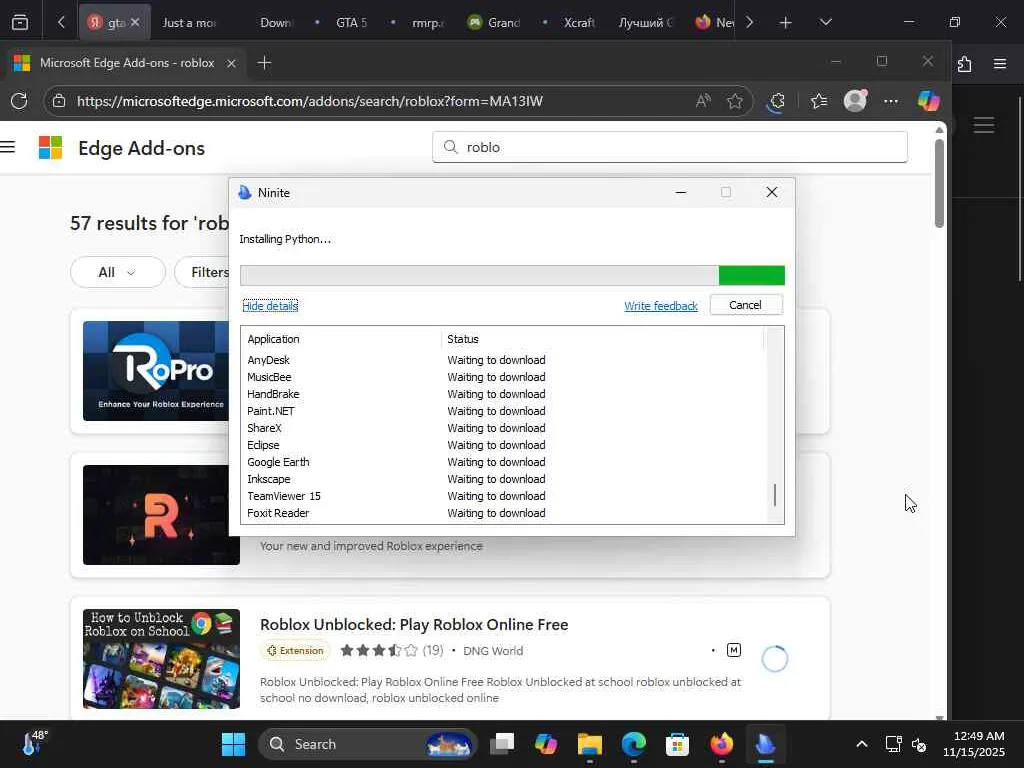
Task: Click the Status column header in Ninite
Action: coord(603,339)
